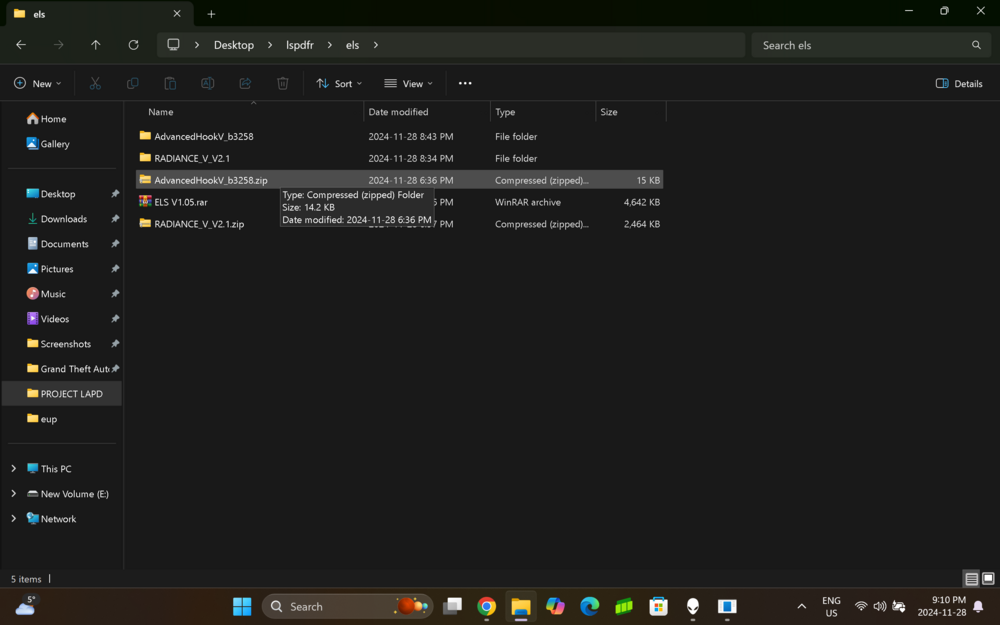Open the Sort options dropdown
Viewport: 1000px width, 625px height.
point(337,83)
